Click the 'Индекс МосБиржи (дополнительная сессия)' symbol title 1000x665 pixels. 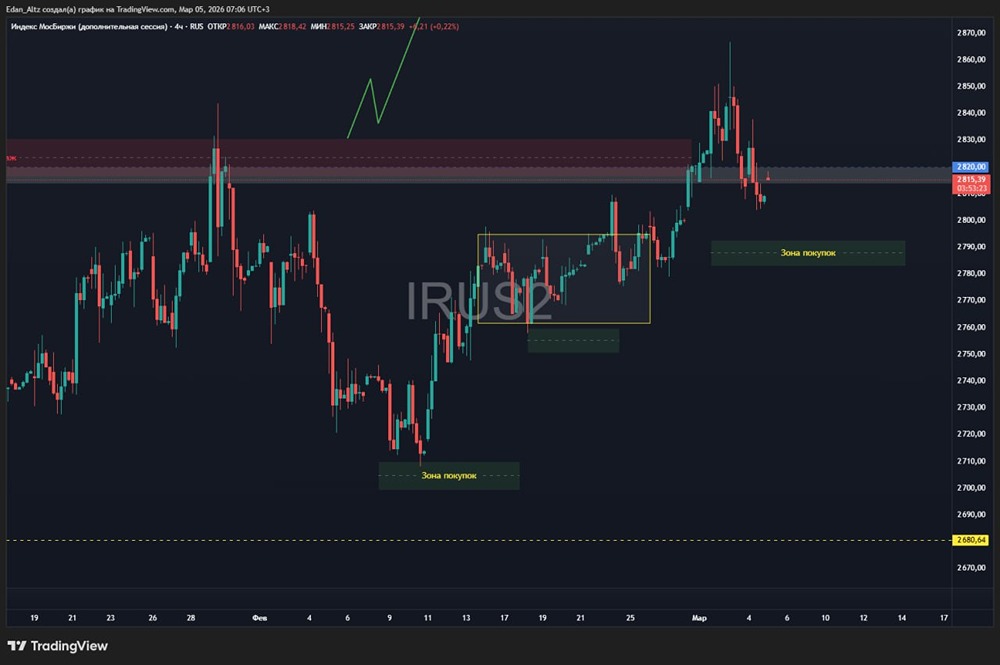click(89, 27)
